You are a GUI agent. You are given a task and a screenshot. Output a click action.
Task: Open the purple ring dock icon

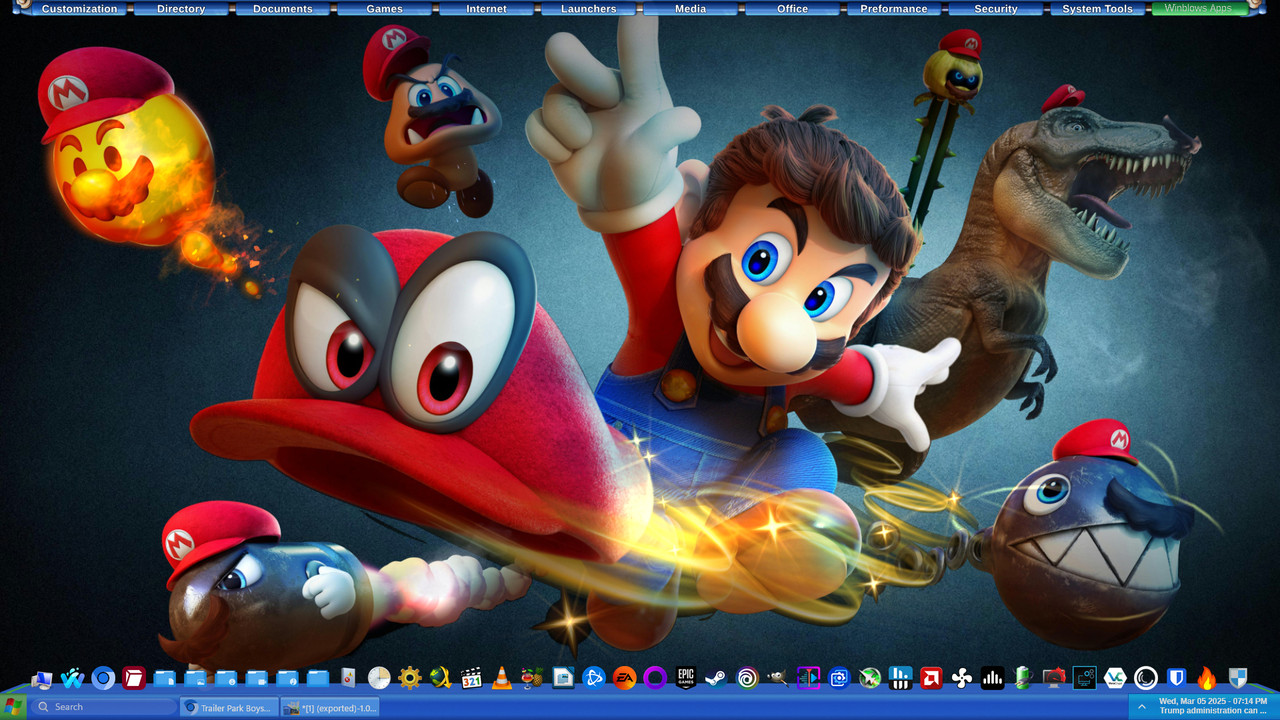point(655,679)
